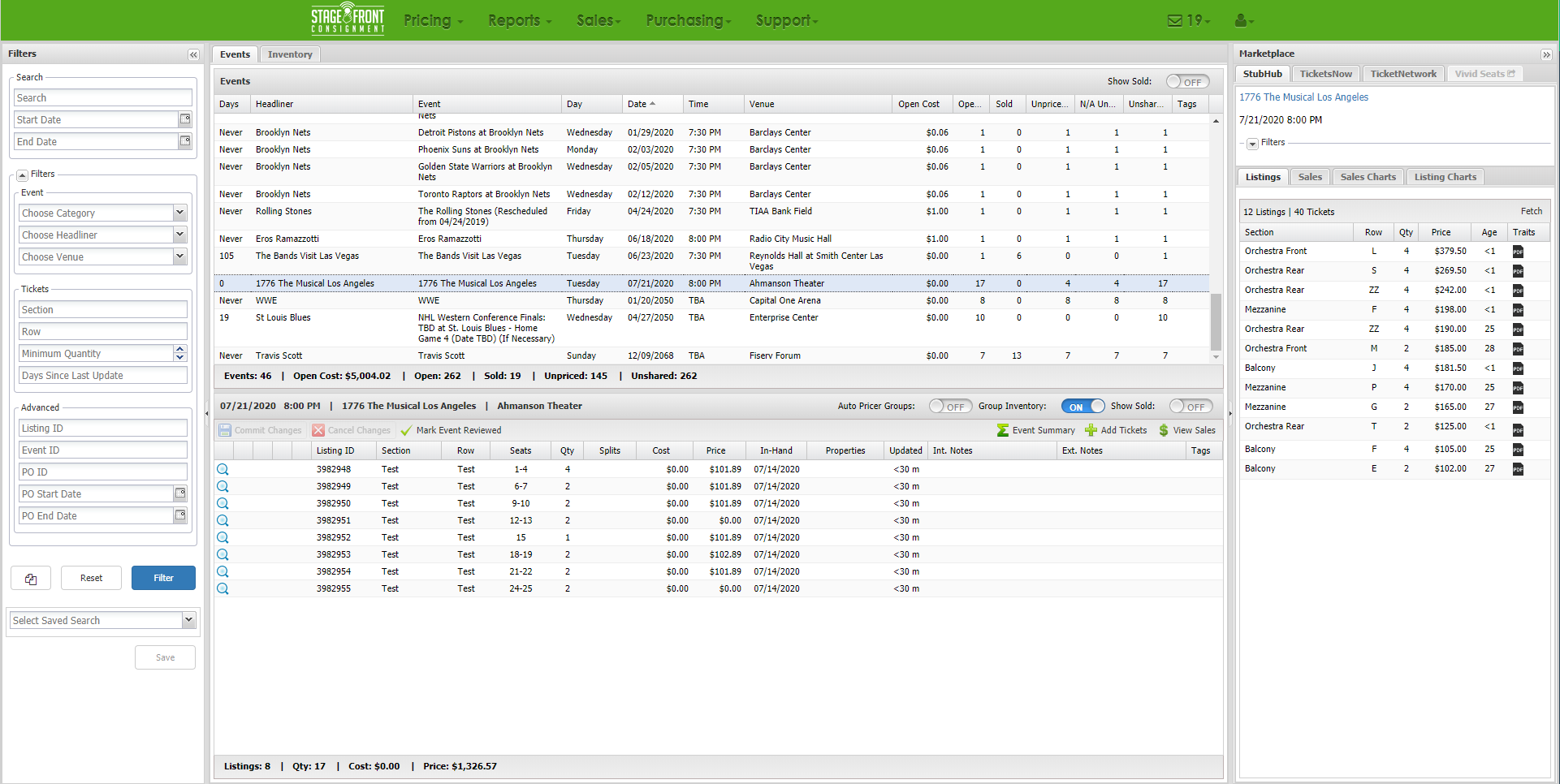
Task: Click the blue Filter button
Action: 163,578
